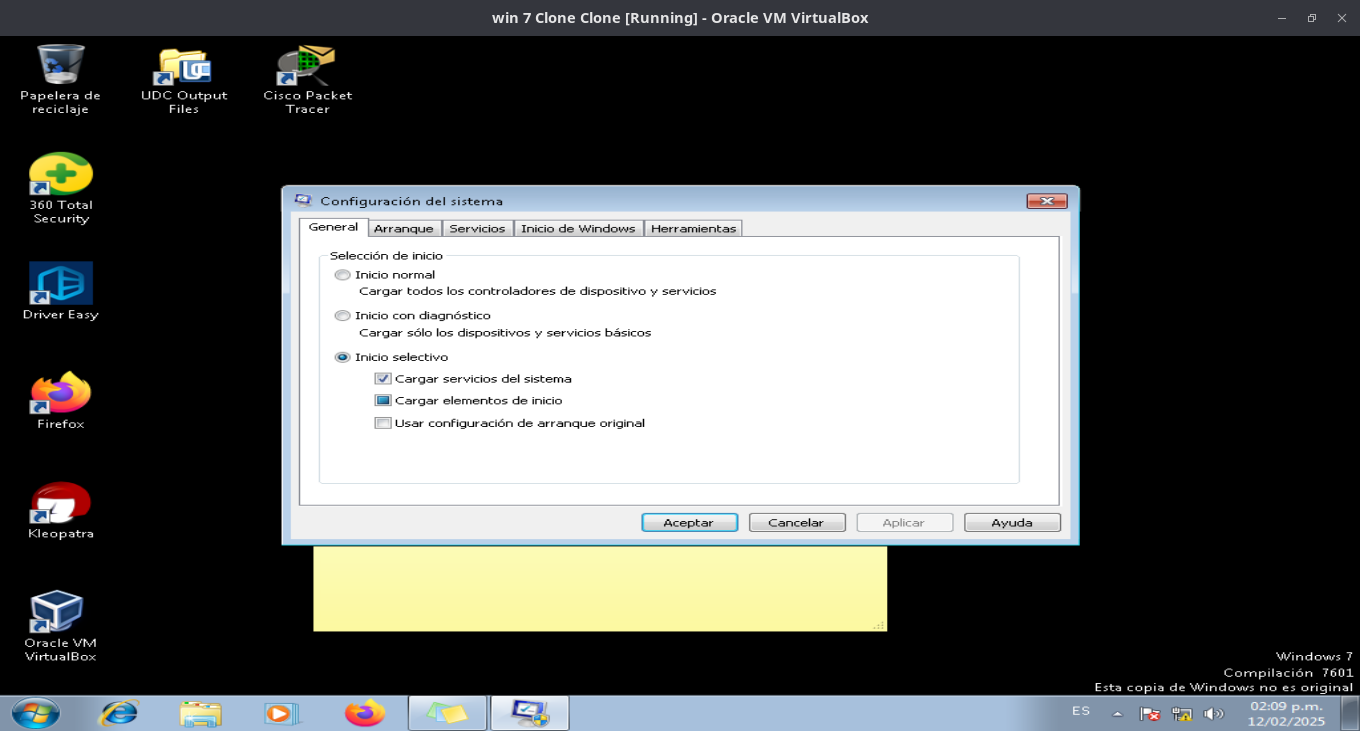Select the 360 Total Security desktop icon
This screenshot has width=1360, height=731.
coord(61,175)
